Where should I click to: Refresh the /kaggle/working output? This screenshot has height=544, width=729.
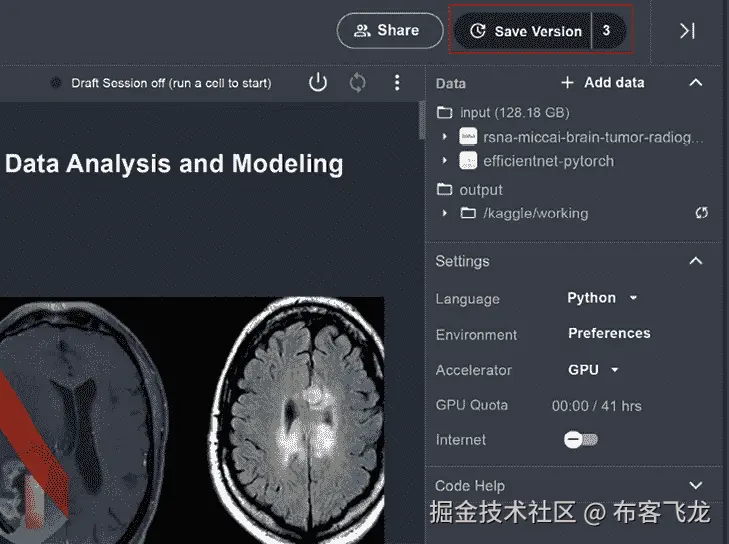(702, 212)
